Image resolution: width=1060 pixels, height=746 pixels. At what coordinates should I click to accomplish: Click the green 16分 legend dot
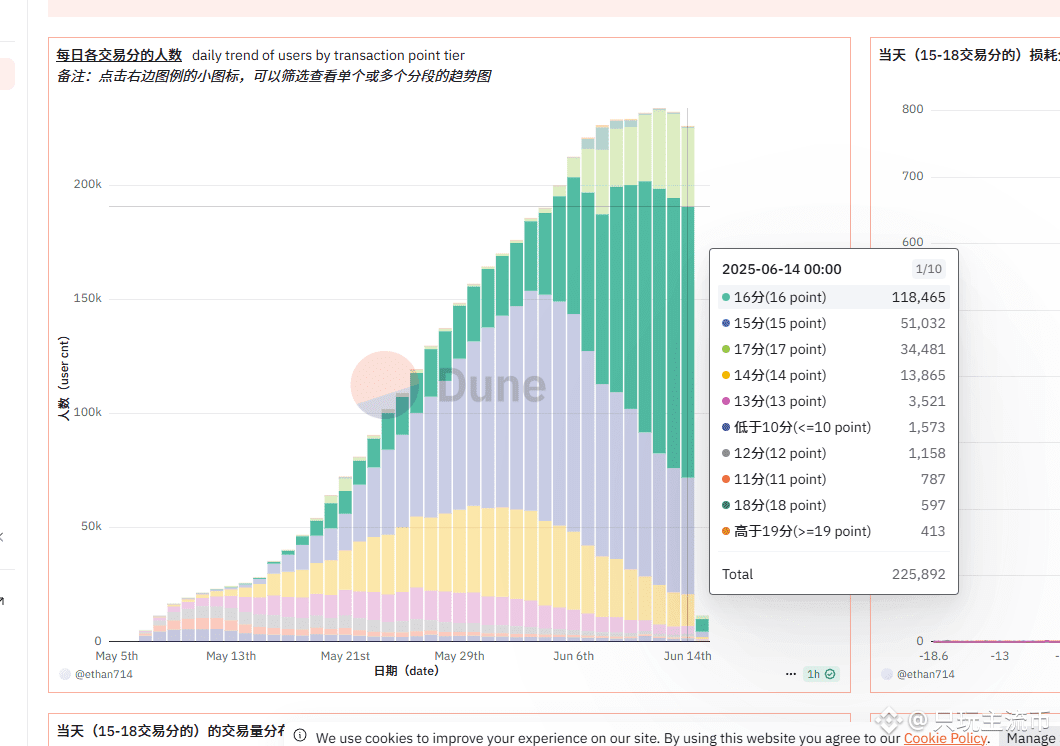pyautogui.click(x=726, y=297)
